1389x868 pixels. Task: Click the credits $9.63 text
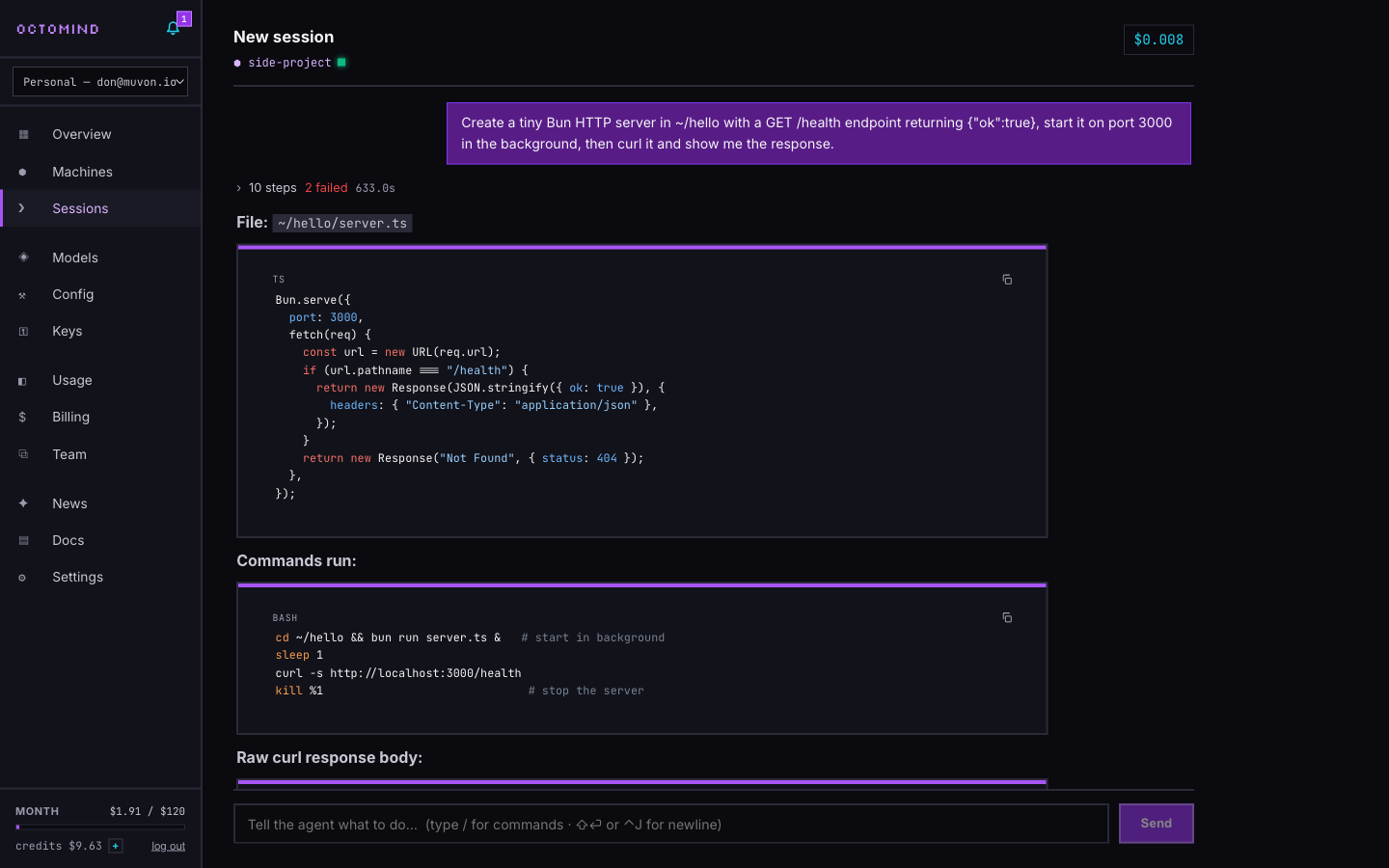pyautogui.click(x=59, y=846)
